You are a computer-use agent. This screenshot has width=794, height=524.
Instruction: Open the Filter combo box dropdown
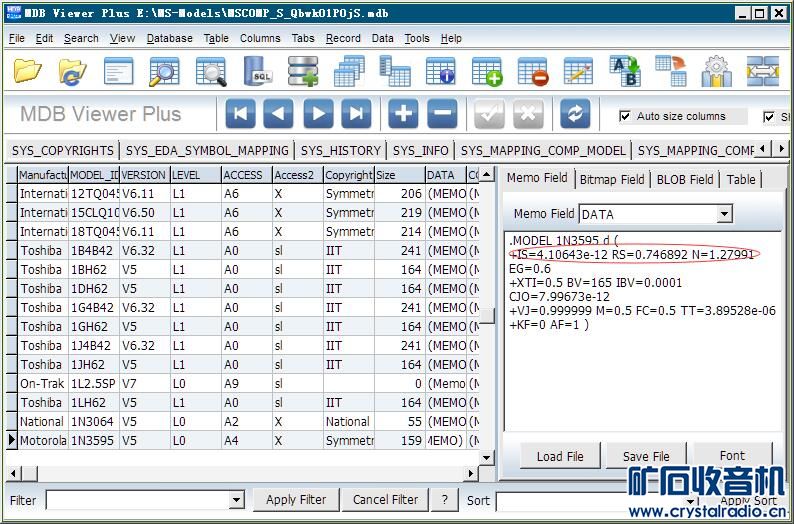(236, 500)
